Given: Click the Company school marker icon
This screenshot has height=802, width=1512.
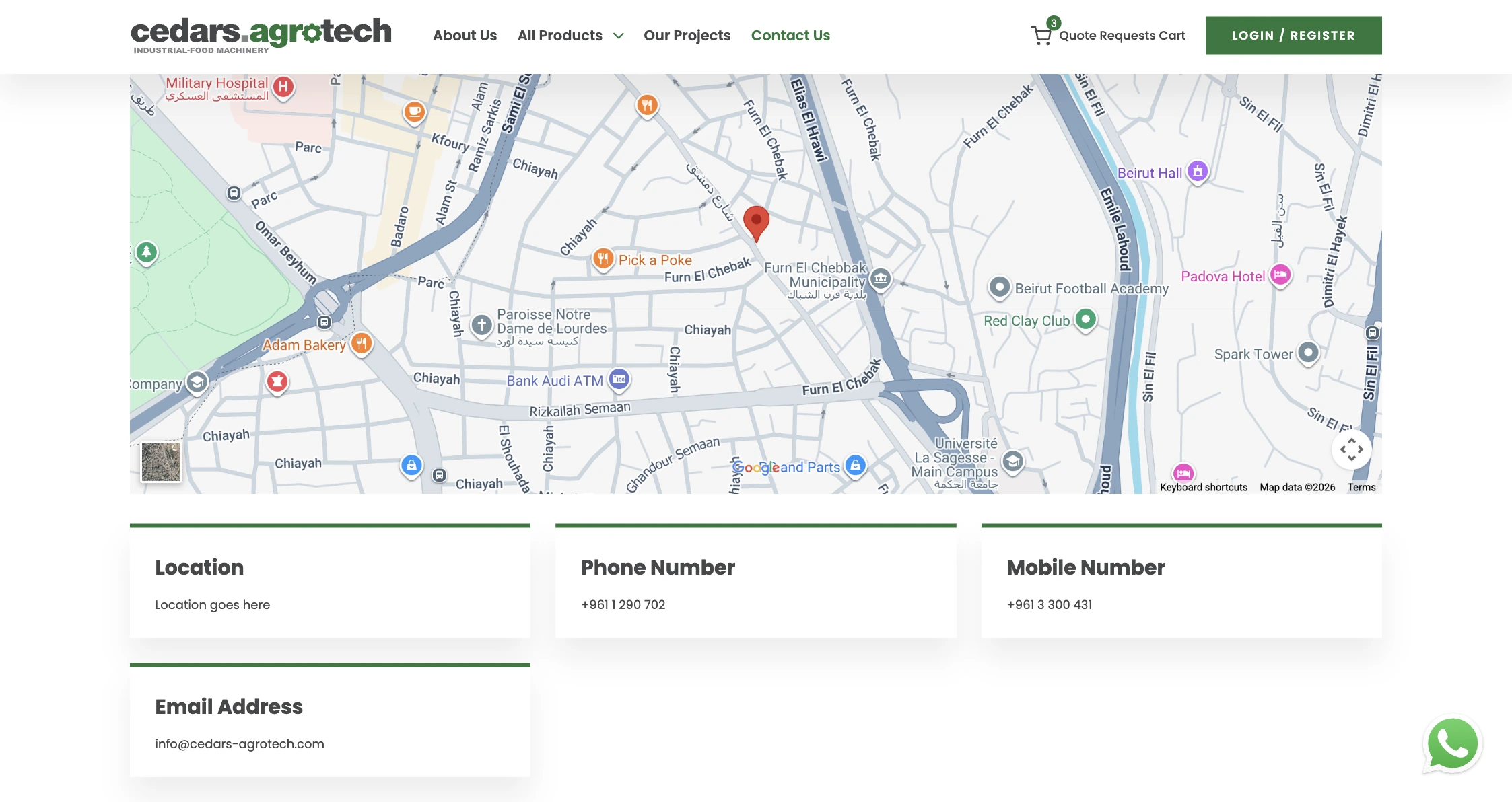Looking at the screenshot, I should (x=197, y=383).
